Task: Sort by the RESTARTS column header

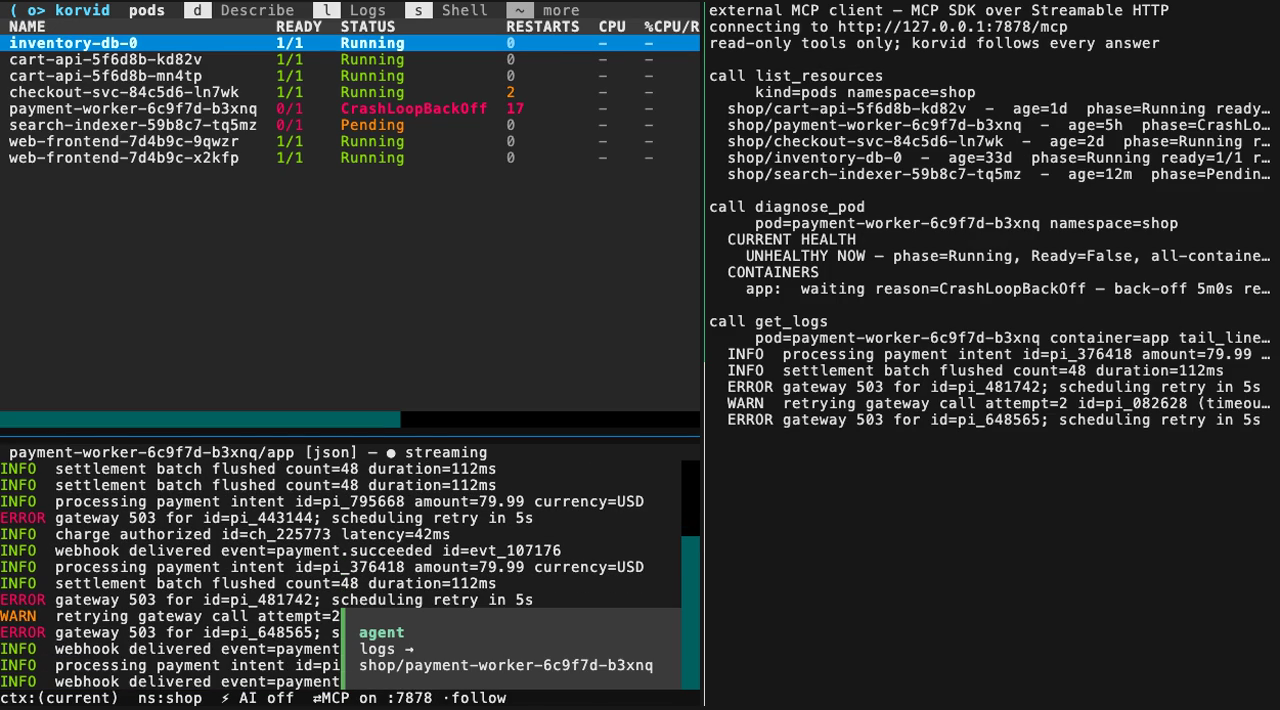Action: coord(543,27)
